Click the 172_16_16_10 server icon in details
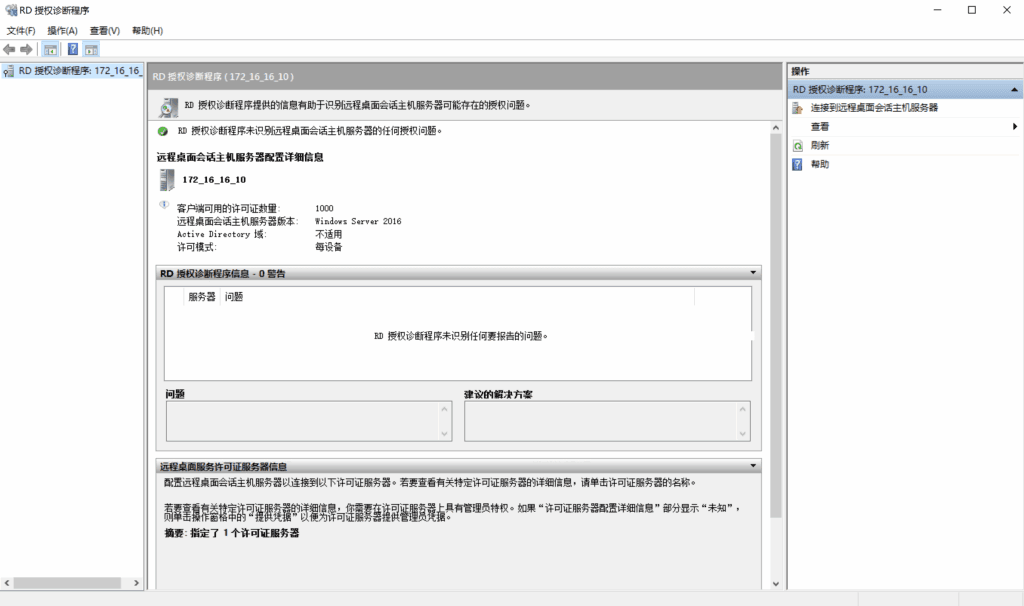Viewport: 1024px width, 606px height. click(x=166, y=180)
